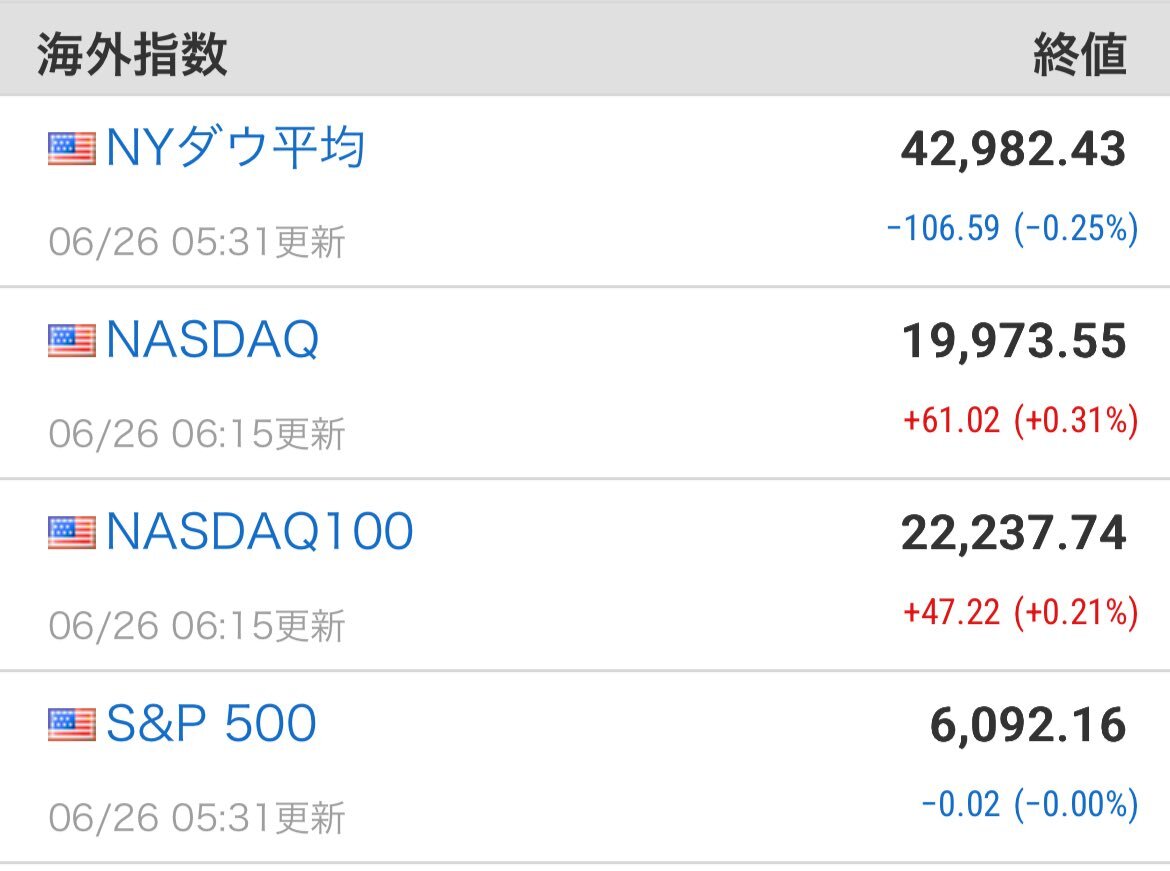Click the 06/26 06:15更新 timestamp under NASDAQ100
The height and width of the screenshot is (871, 1170).
point(197,625)
